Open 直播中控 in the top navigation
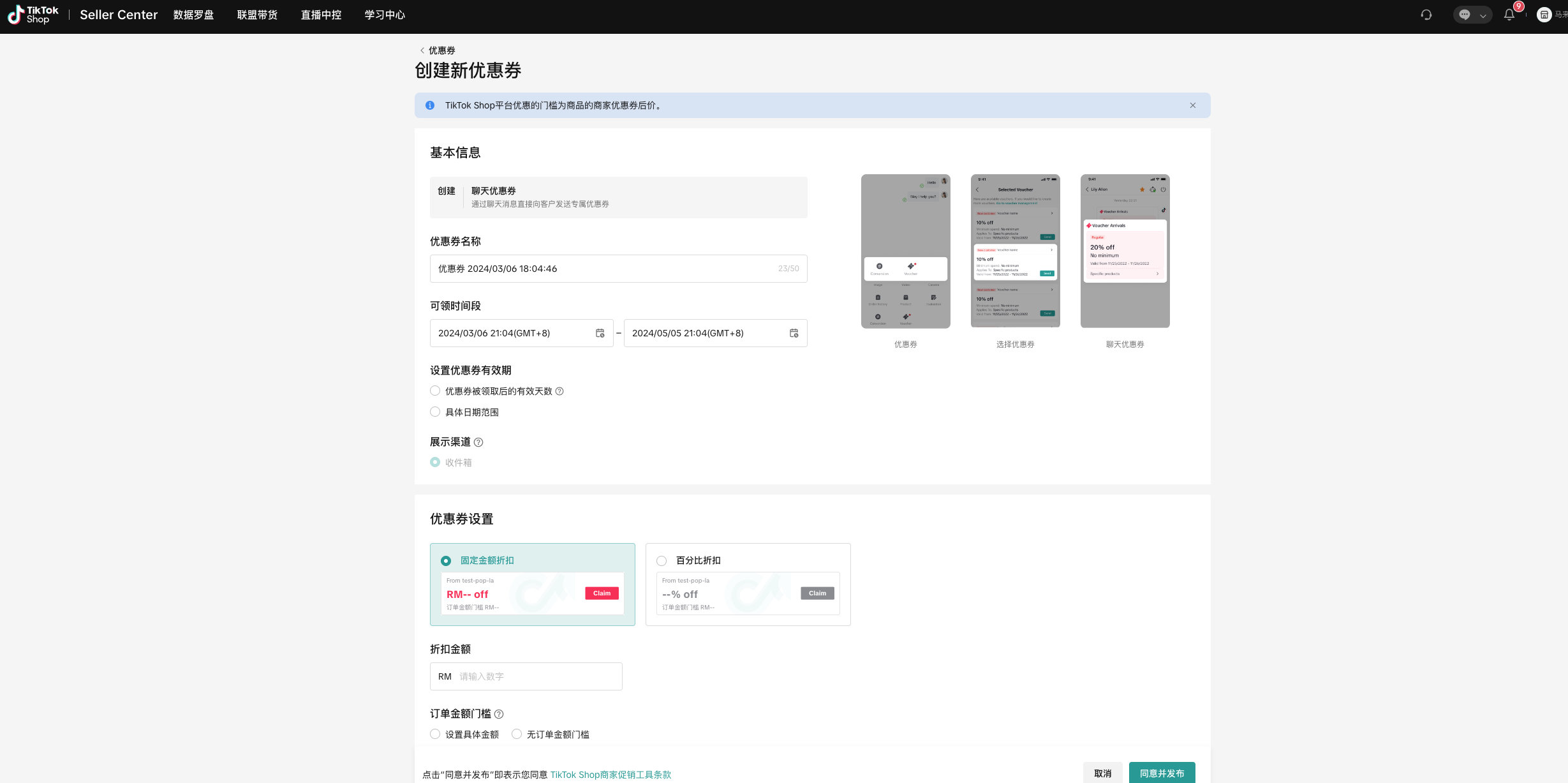 (321, 15)
